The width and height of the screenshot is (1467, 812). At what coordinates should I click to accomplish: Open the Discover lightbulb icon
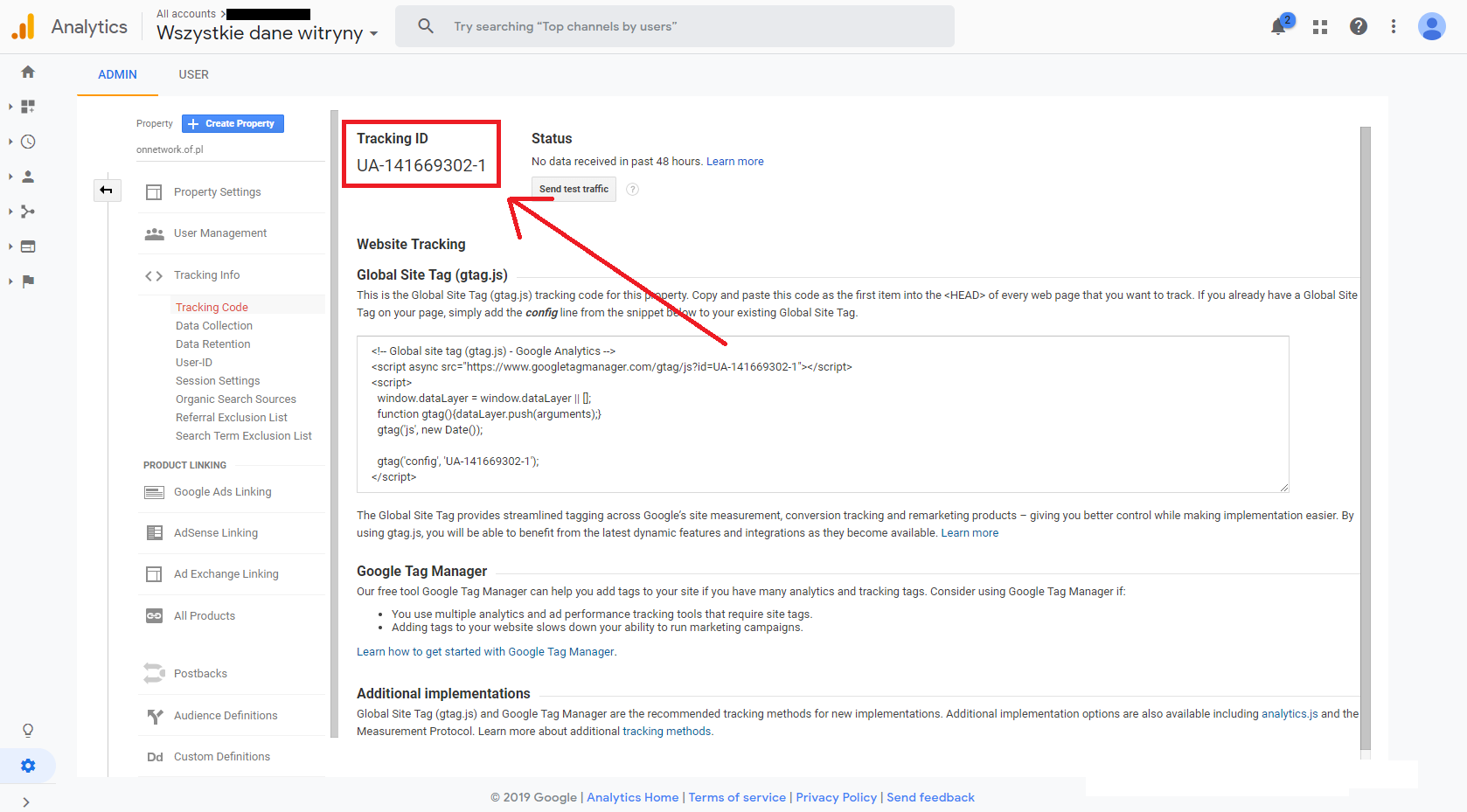(28, 730)
